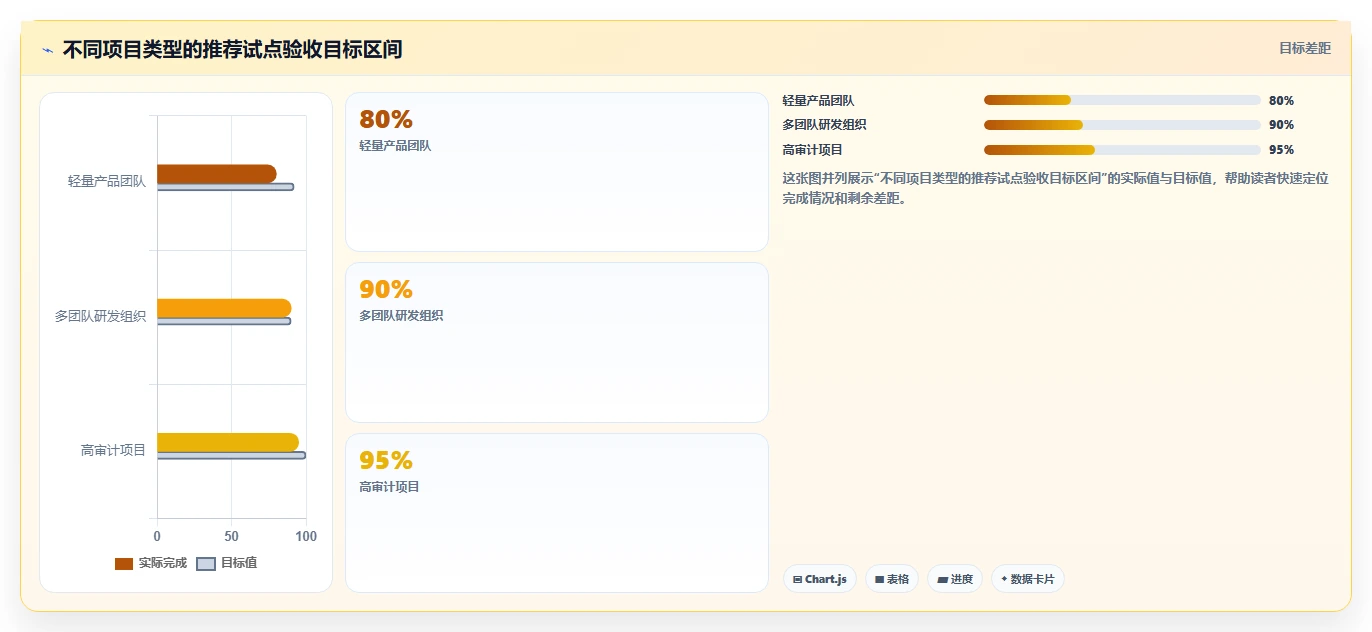Click the 50 tick on x-axis
The width and height of the screenshot is (1372, 632).
231,536
